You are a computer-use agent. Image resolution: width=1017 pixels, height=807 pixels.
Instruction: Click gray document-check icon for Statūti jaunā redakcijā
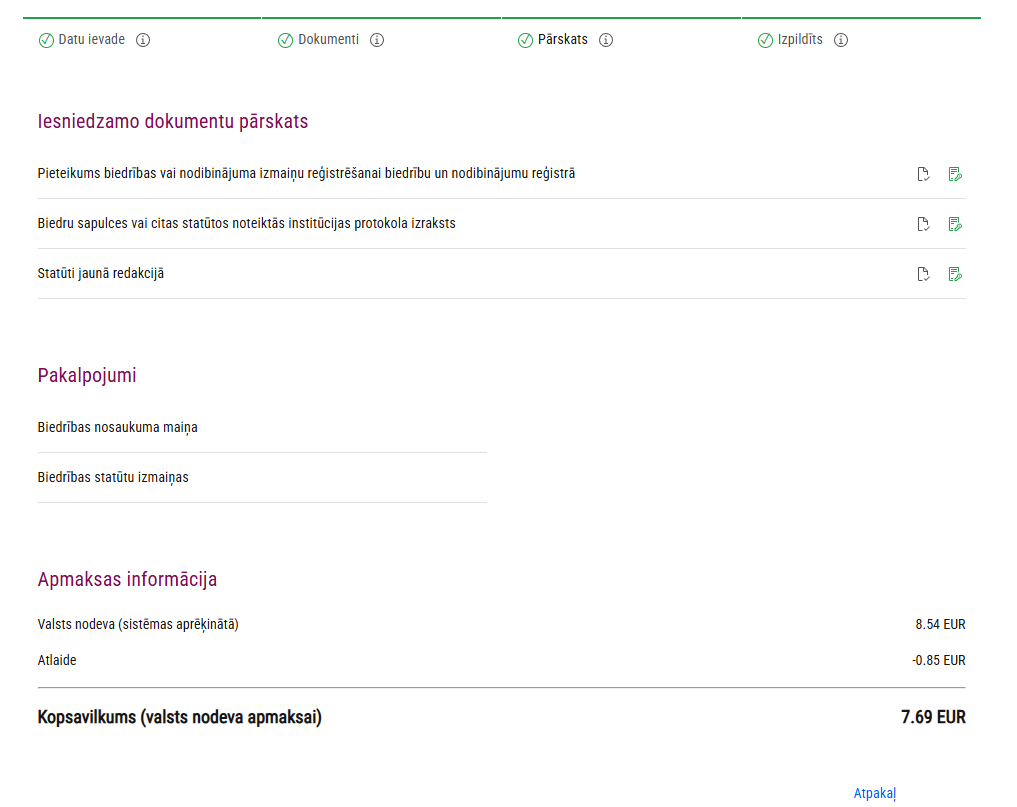[924, 274]
